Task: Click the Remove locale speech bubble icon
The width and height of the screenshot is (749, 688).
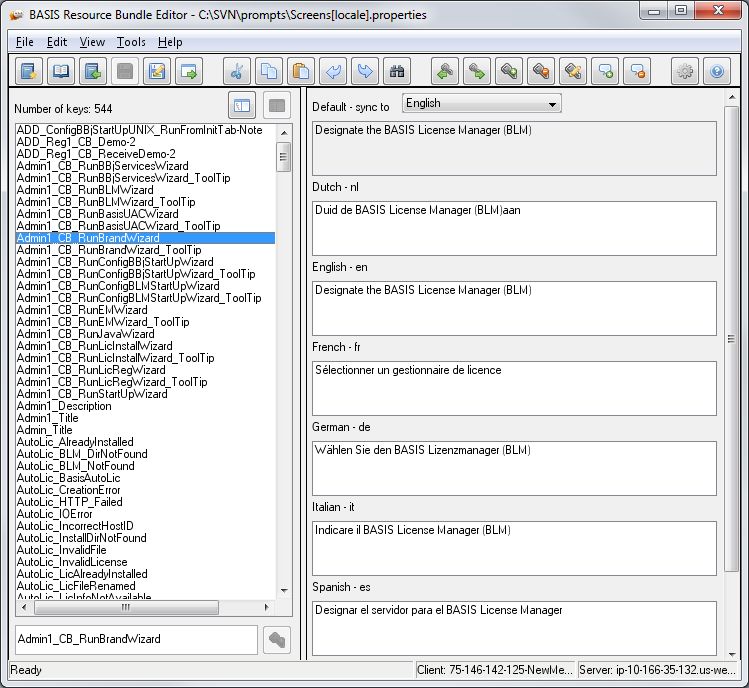Action: point(637,72)
